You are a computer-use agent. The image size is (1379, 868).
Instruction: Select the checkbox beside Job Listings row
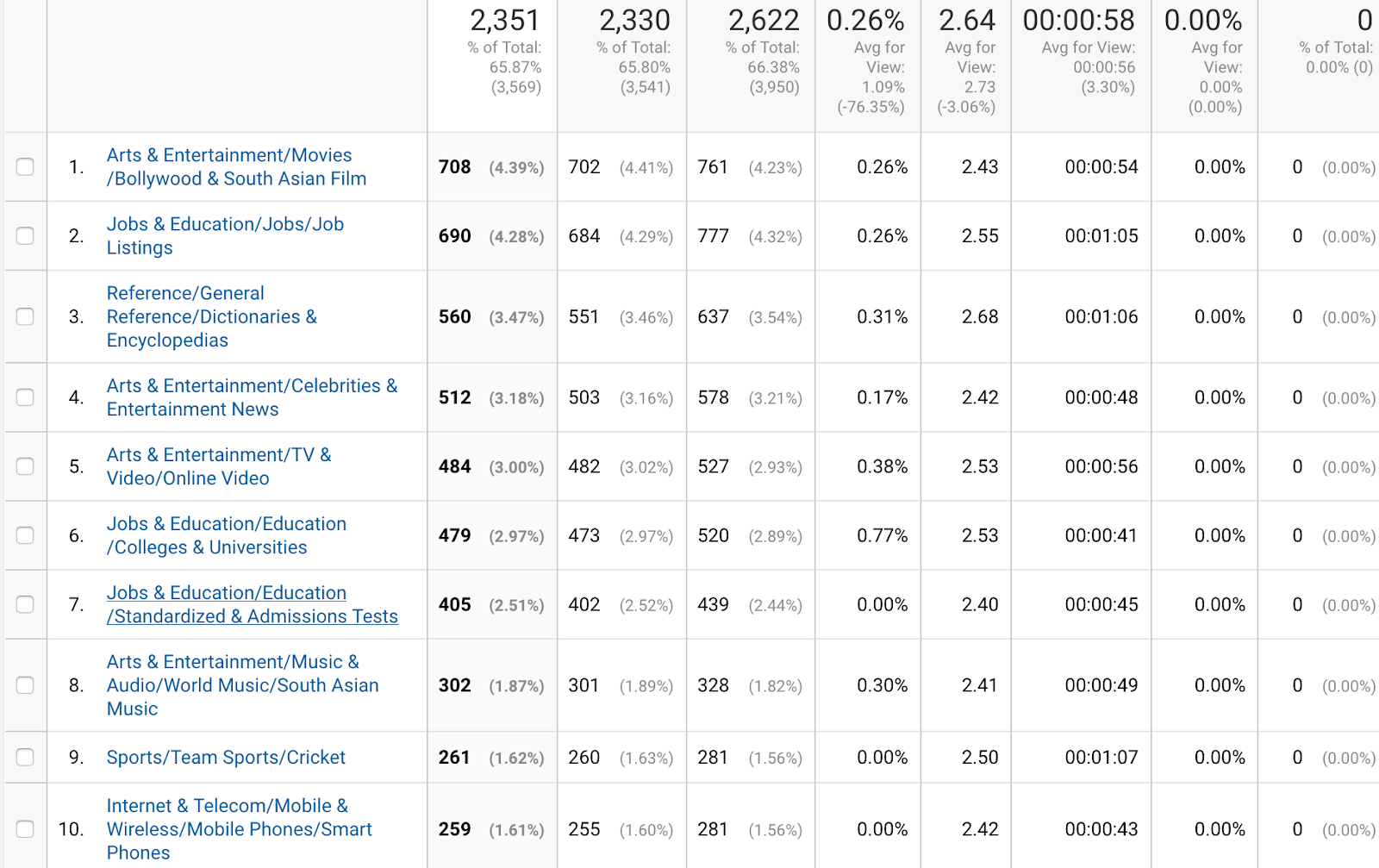(x=25, y=235)
